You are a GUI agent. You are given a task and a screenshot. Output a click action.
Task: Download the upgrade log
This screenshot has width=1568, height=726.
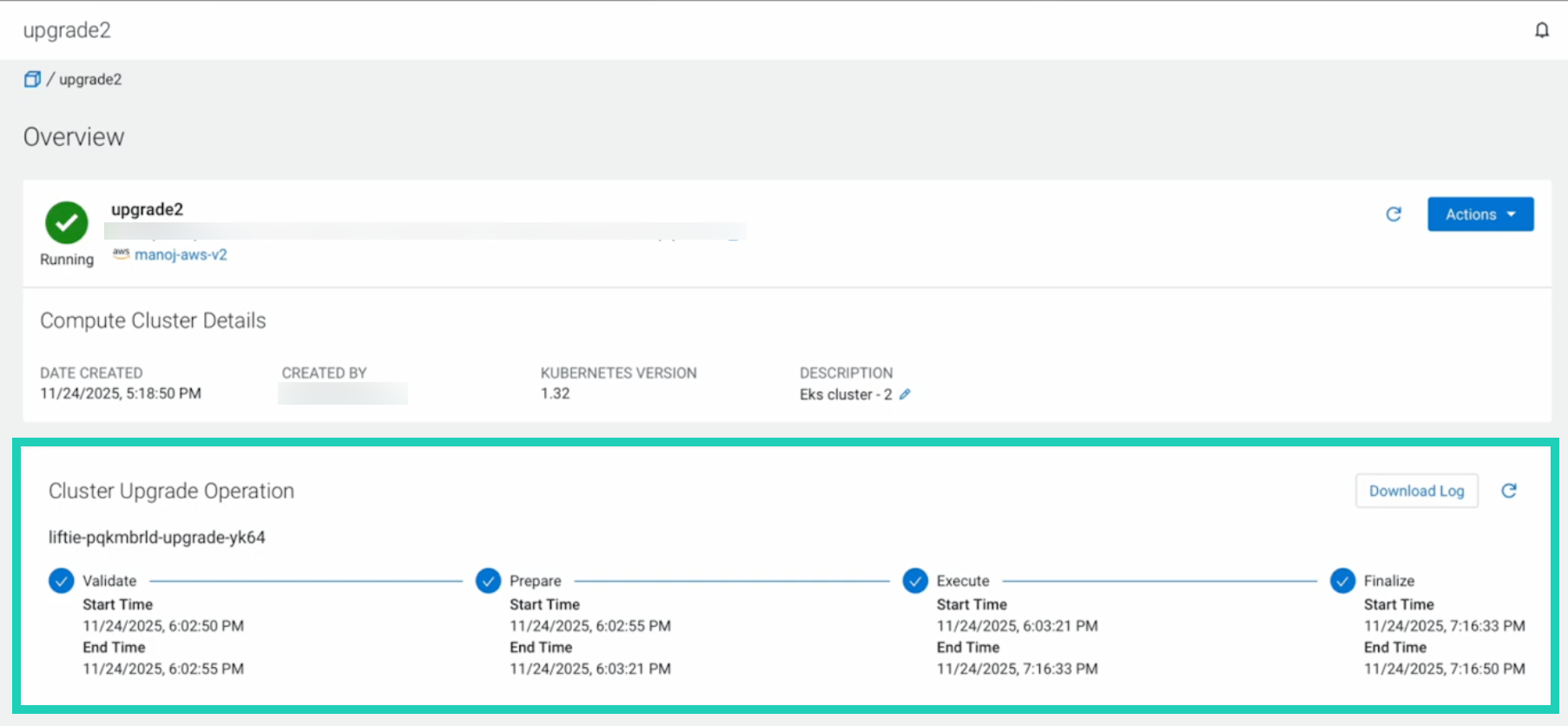pyautogui.click(x=1416, y=491)
